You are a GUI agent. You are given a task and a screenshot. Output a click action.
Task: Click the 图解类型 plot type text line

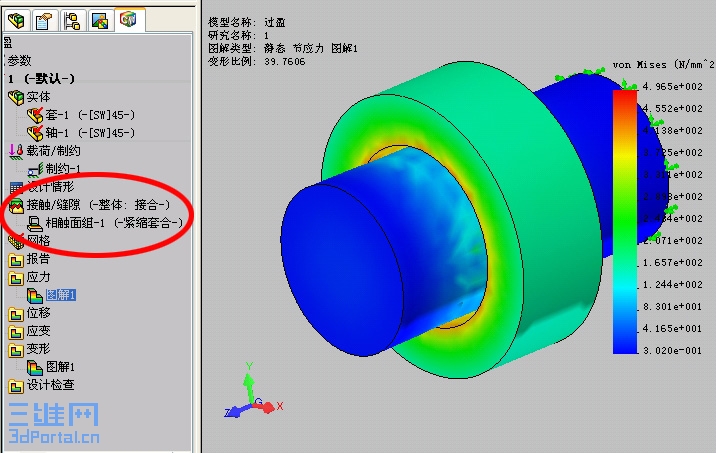tap(283, 48)
